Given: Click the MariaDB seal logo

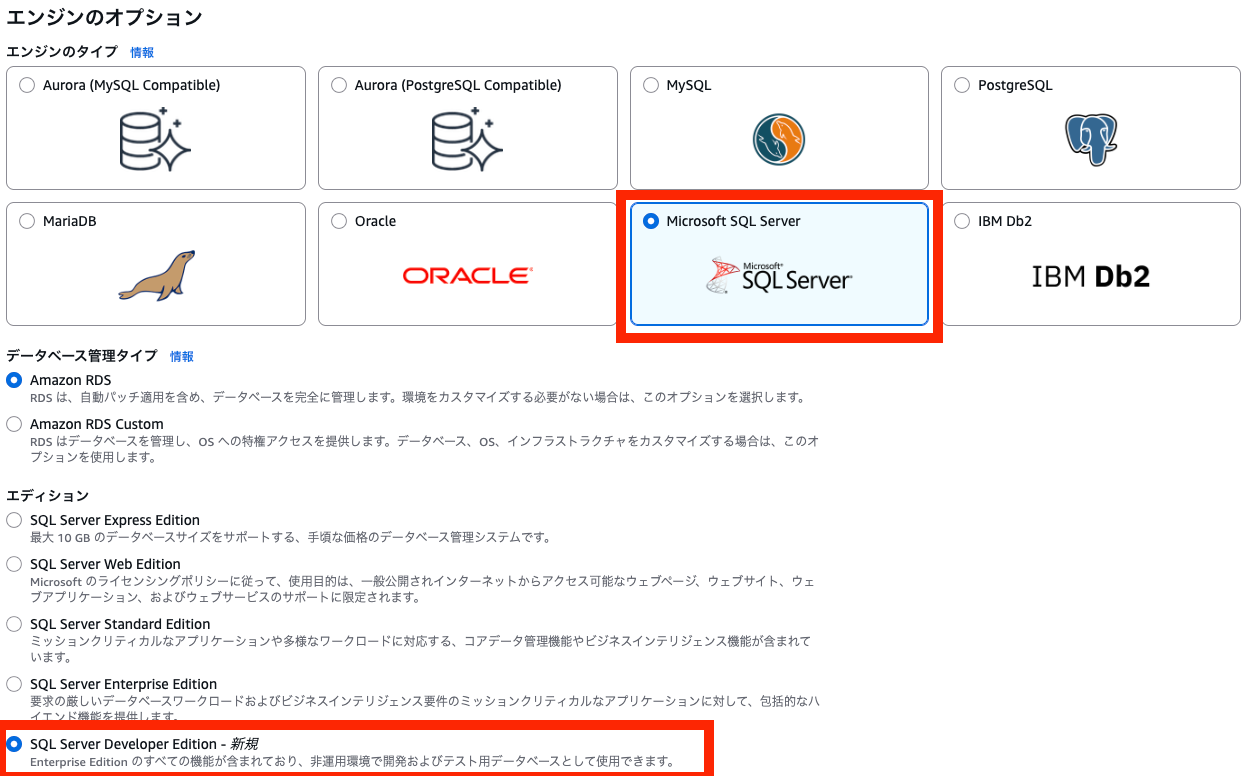Looking at the screenshot, I should click(x=156, y=275).
